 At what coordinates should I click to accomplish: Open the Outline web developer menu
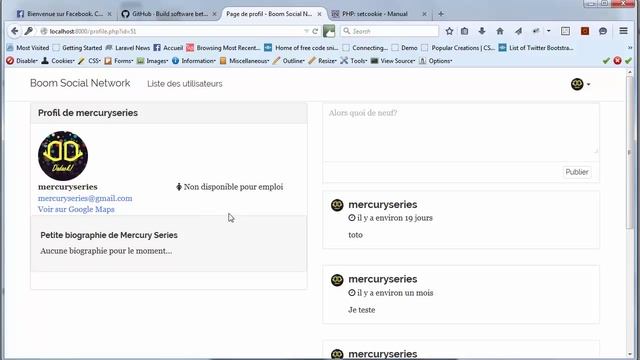[289, 61]
